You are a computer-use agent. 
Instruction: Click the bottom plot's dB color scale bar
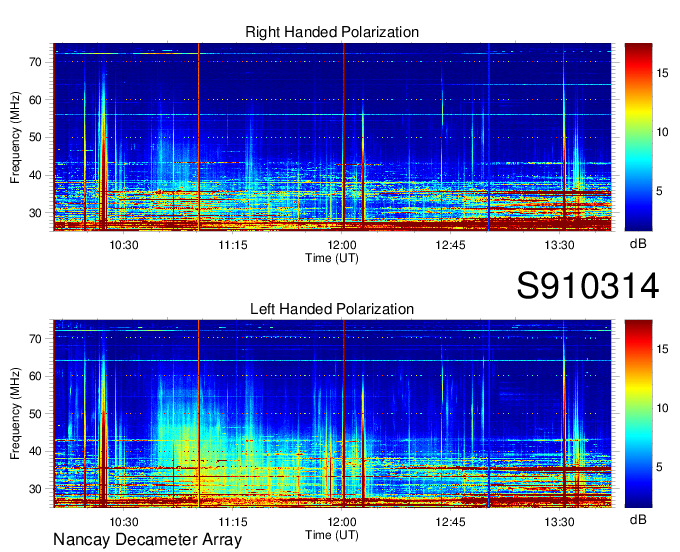pyautogui.click(x=638, y=414)
